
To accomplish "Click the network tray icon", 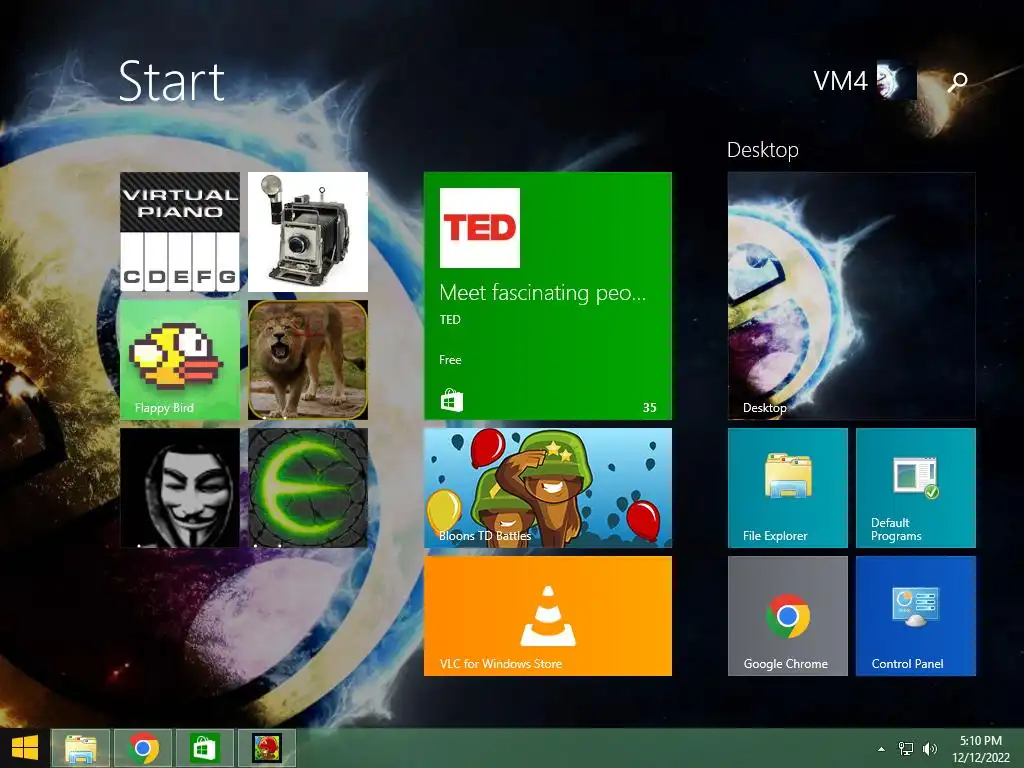I will (x=906, y=749).
